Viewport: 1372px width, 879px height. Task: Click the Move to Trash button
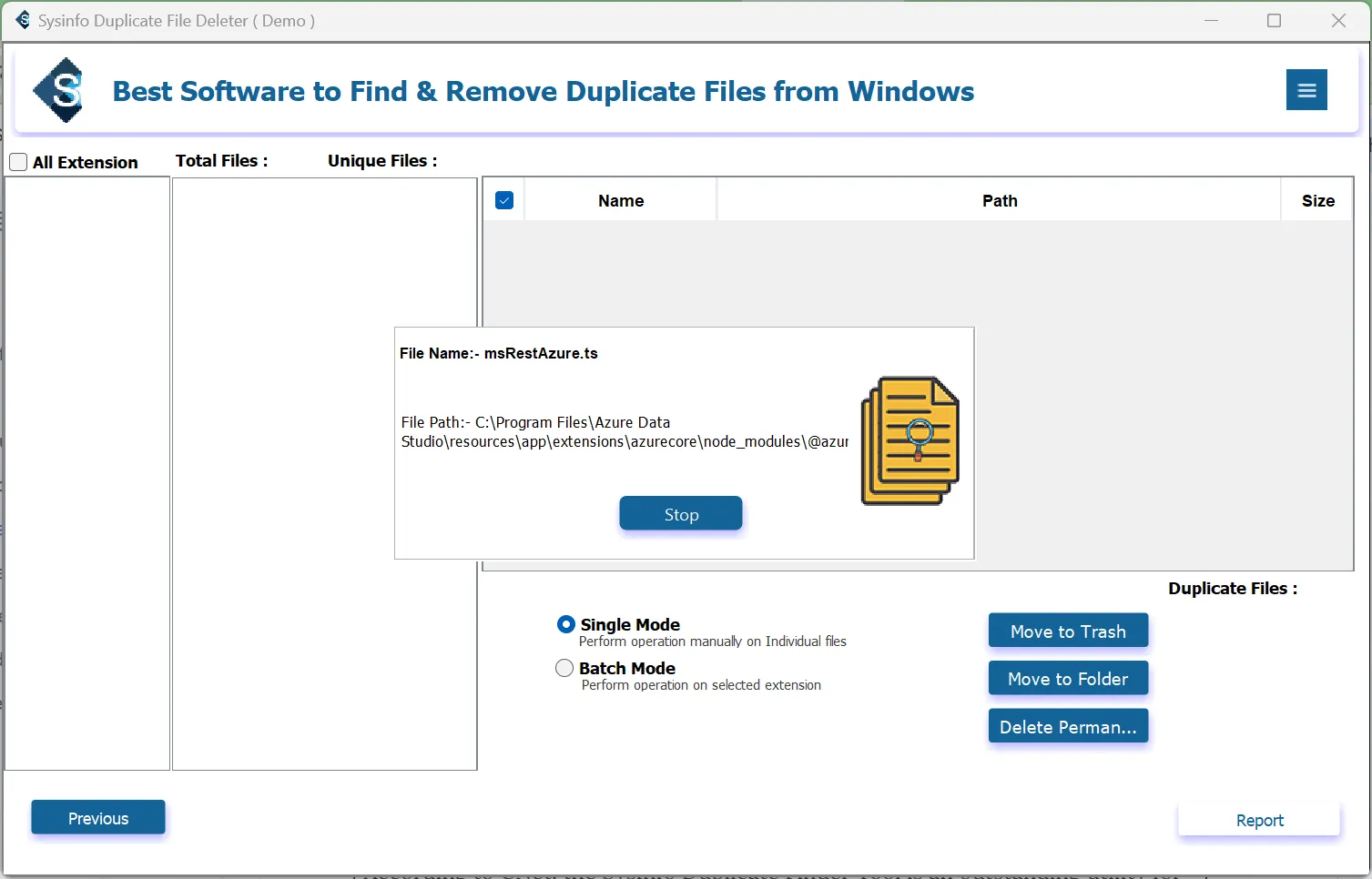pos(1067,631)
